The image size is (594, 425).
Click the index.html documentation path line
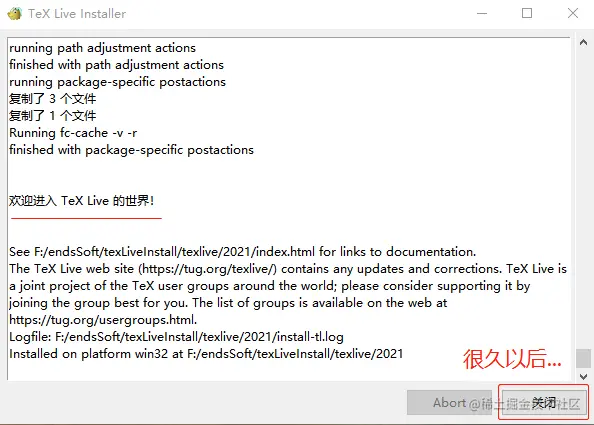pos(242,252)
